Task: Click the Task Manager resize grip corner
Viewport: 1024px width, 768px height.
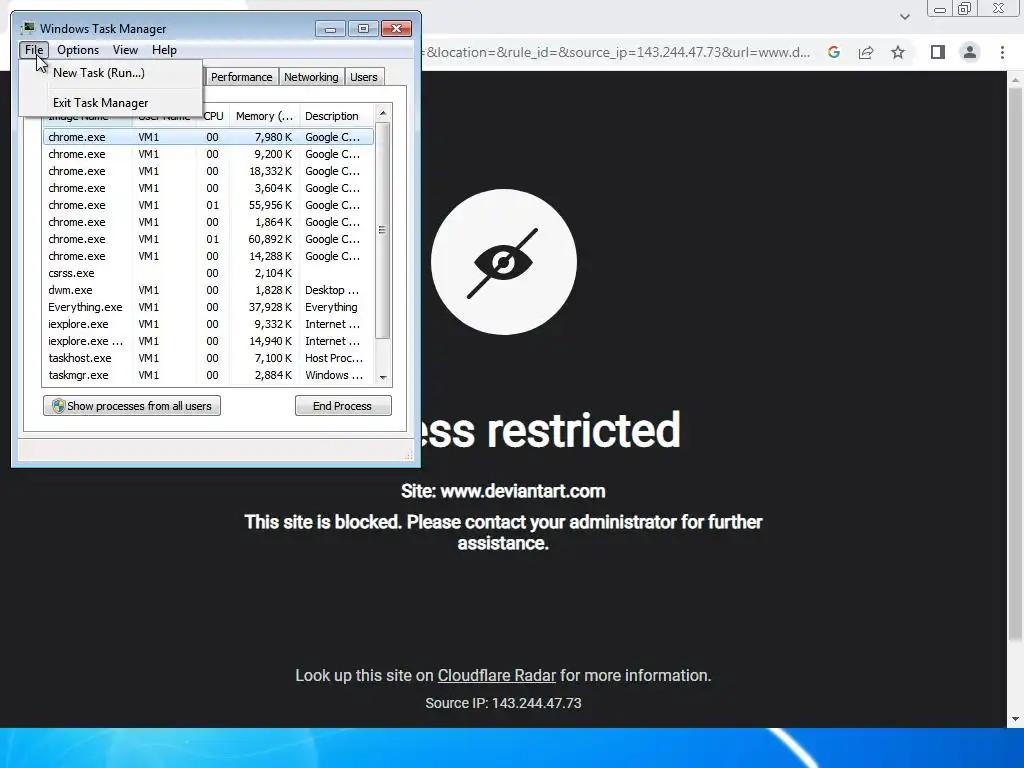Action: pyautogui.click(x=409, y=455)
